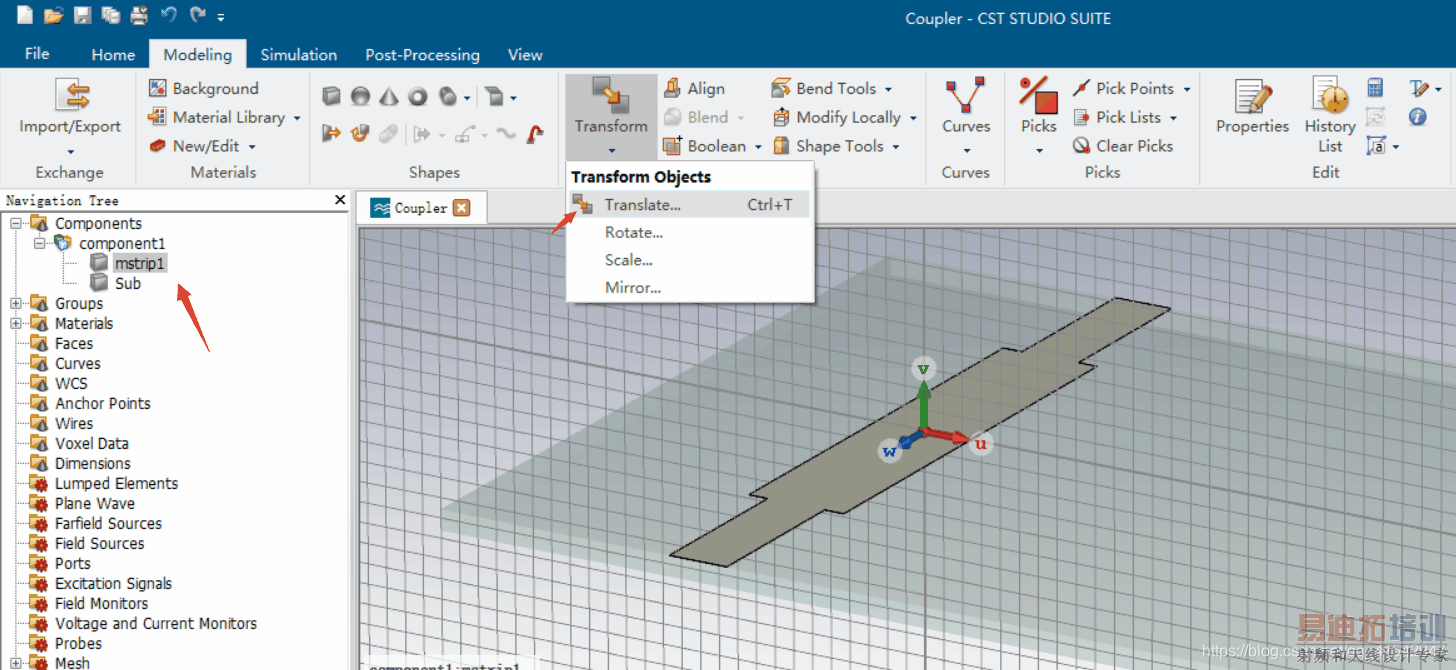This screenshot has height=670, width=1456.
Task: Select the Anchor Points tree item
Action: [103, 403]
